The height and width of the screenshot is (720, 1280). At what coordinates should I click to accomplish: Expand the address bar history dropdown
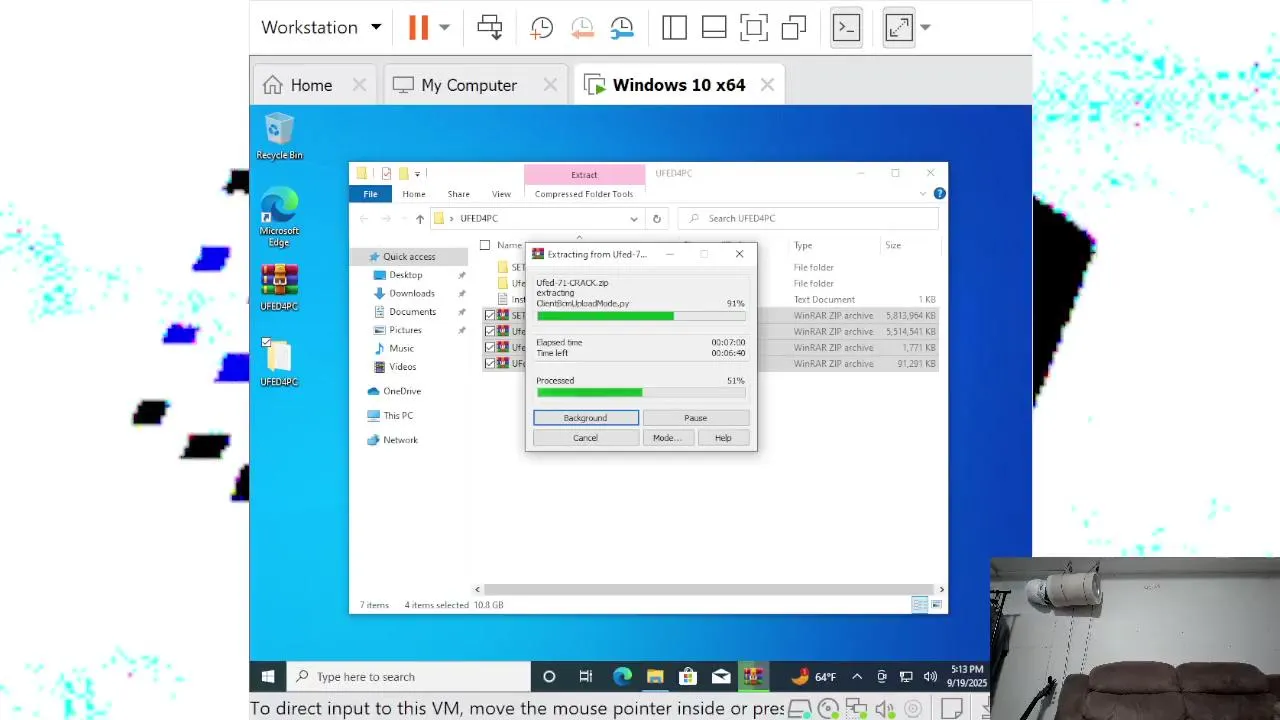(633, 219)
